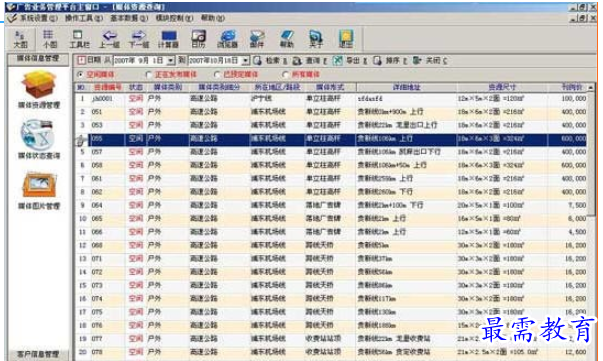
Task: Click the end date field 2007年10月18日
Action: tap(215, 61)
